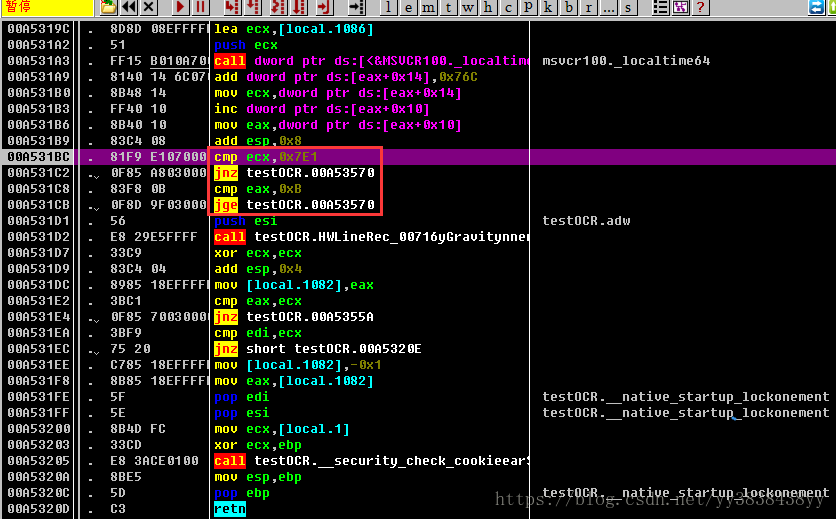Select the 'cmp edi,ecx' instruction
This screenshot has height=519, width=836.
258,333
